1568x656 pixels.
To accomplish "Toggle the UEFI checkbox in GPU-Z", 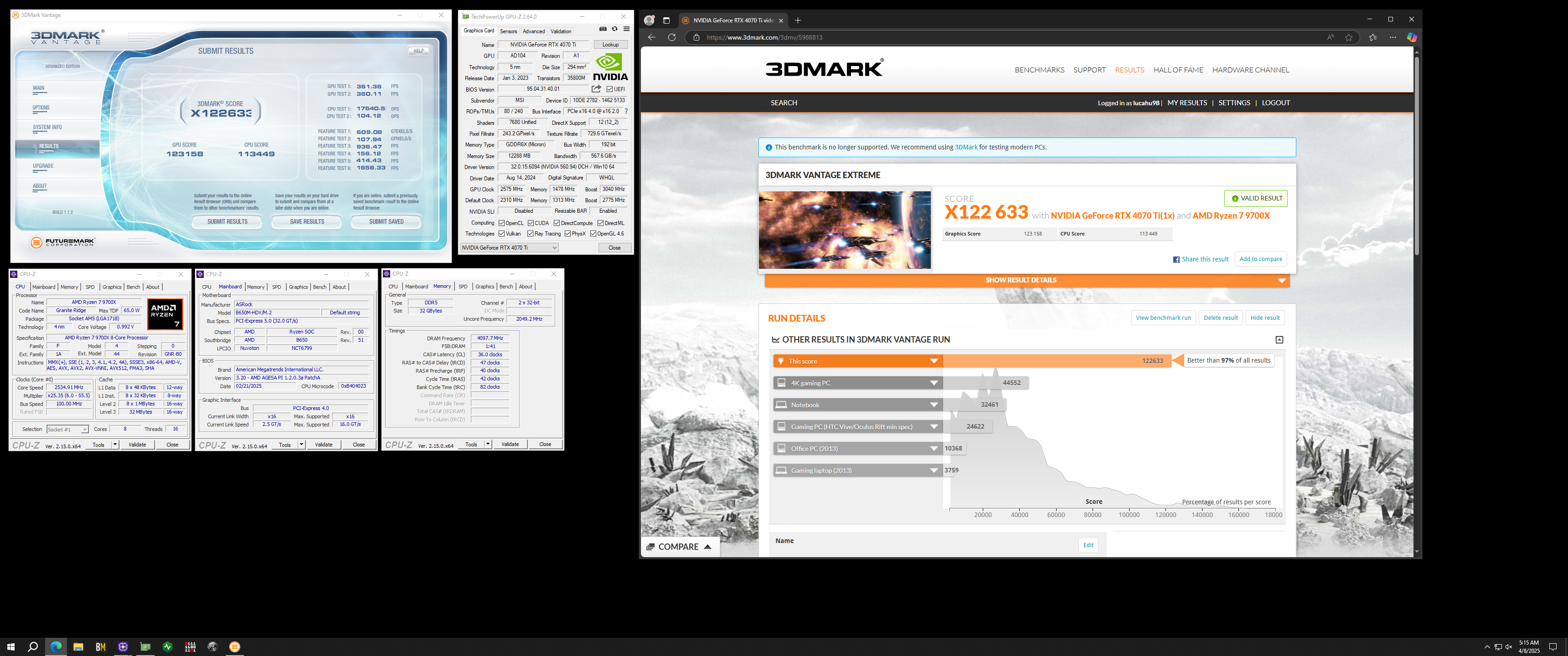I will pyautogui.click(x=609, y=89).
